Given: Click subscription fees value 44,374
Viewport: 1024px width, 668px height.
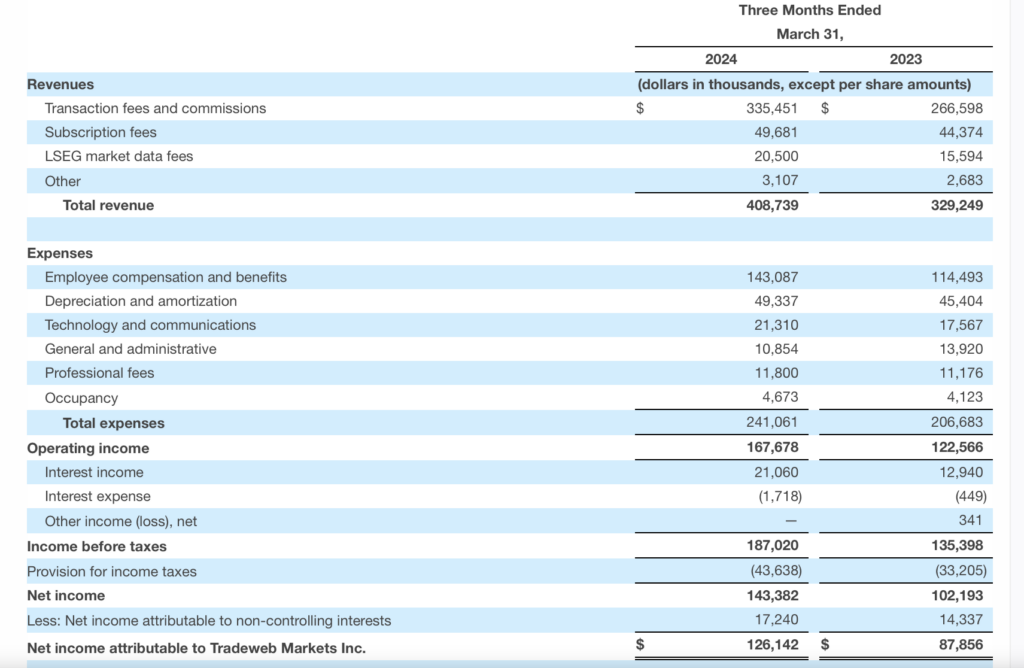Looking at the screenshot, I should pyautogui.click(x=961, y=133).
